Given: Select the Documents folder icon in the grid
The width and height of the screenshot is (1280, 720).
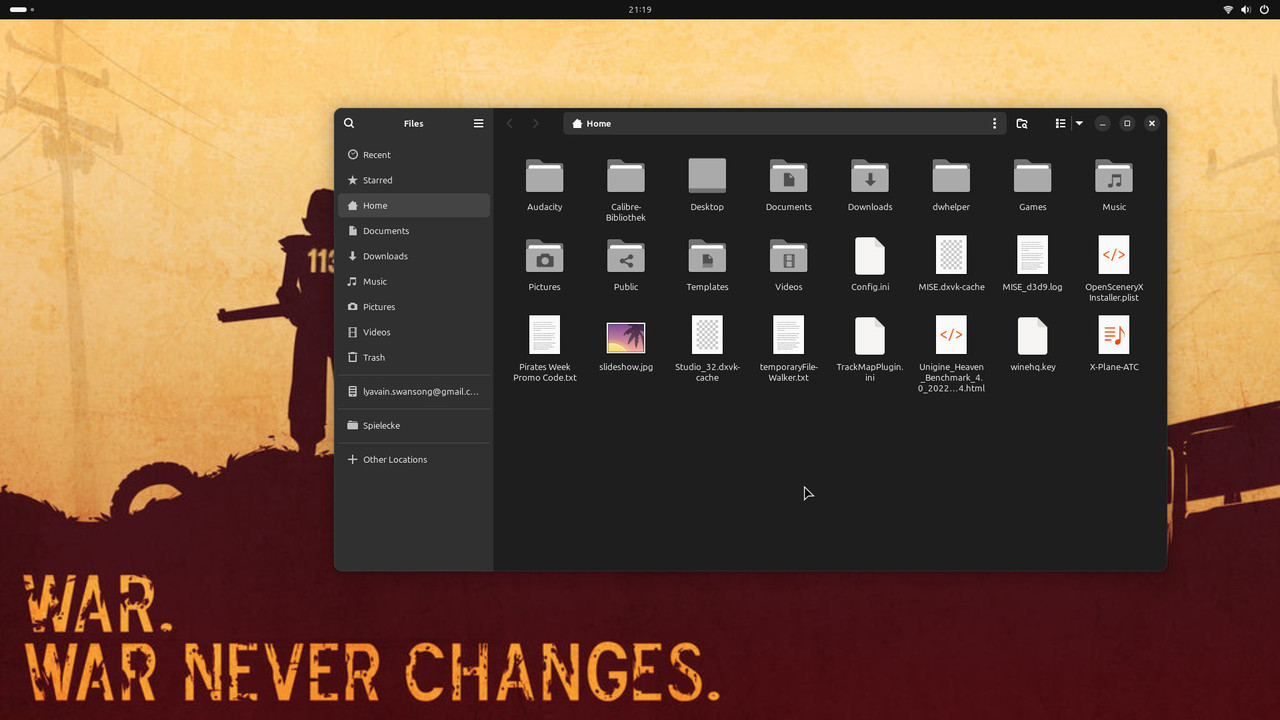Looking at the screenshot, I should (789, 175).
